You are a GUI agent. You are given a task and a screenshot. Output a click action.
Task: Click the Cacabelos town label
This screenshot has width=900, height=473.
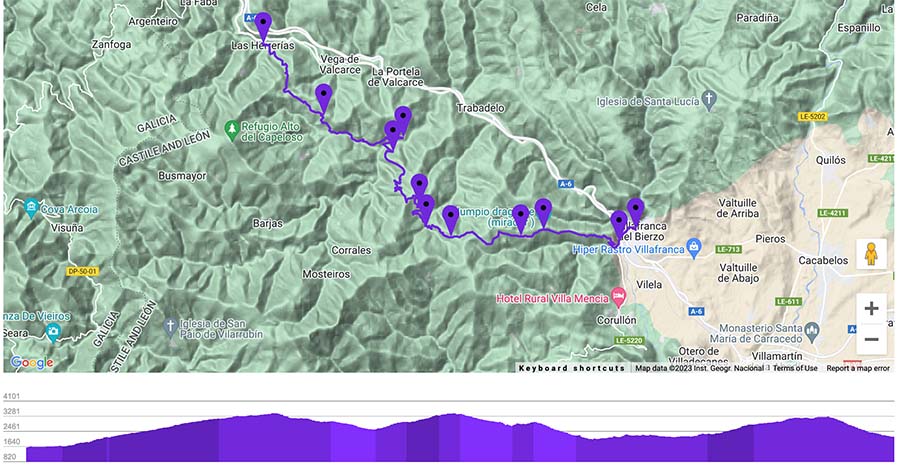tap(823, 260)
